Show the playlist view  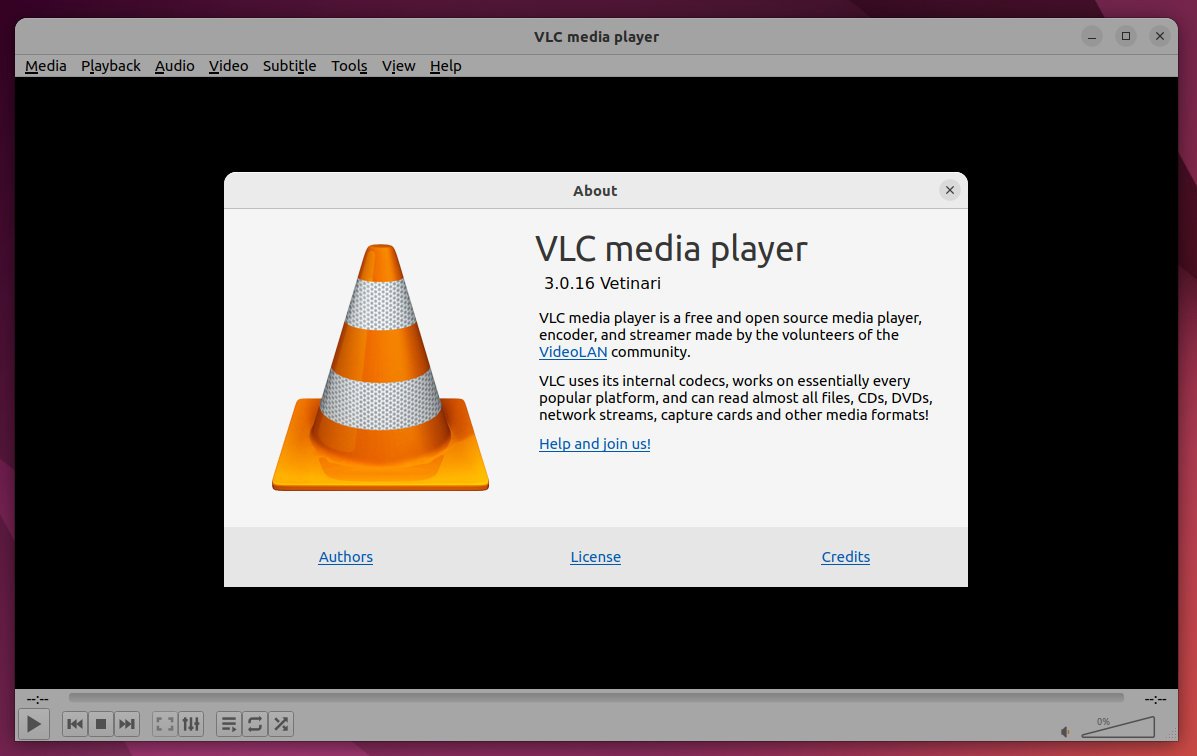(229, 723)
